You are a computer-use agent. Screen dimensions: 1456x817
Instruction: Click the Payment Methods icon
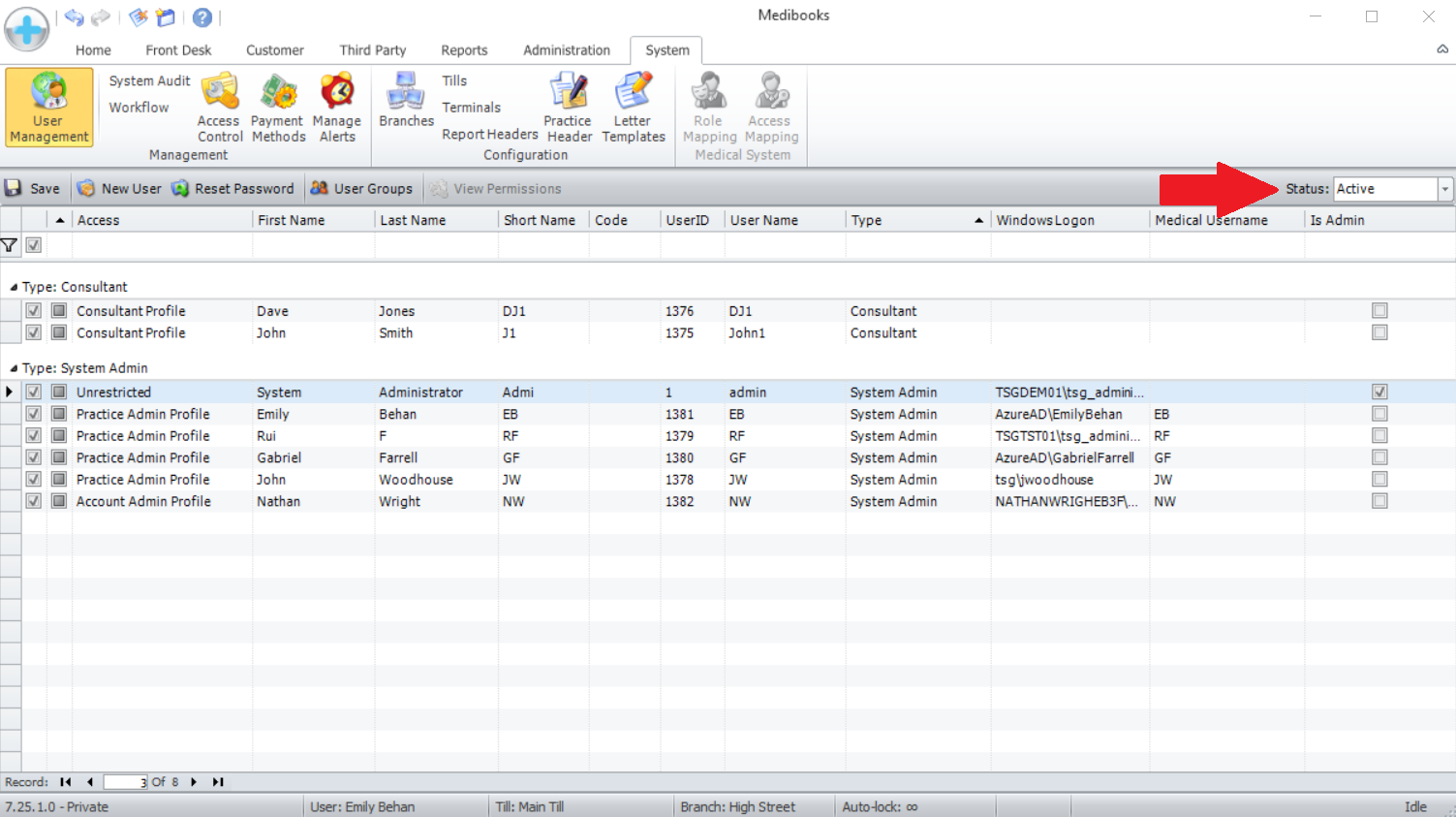coord(278,108)
